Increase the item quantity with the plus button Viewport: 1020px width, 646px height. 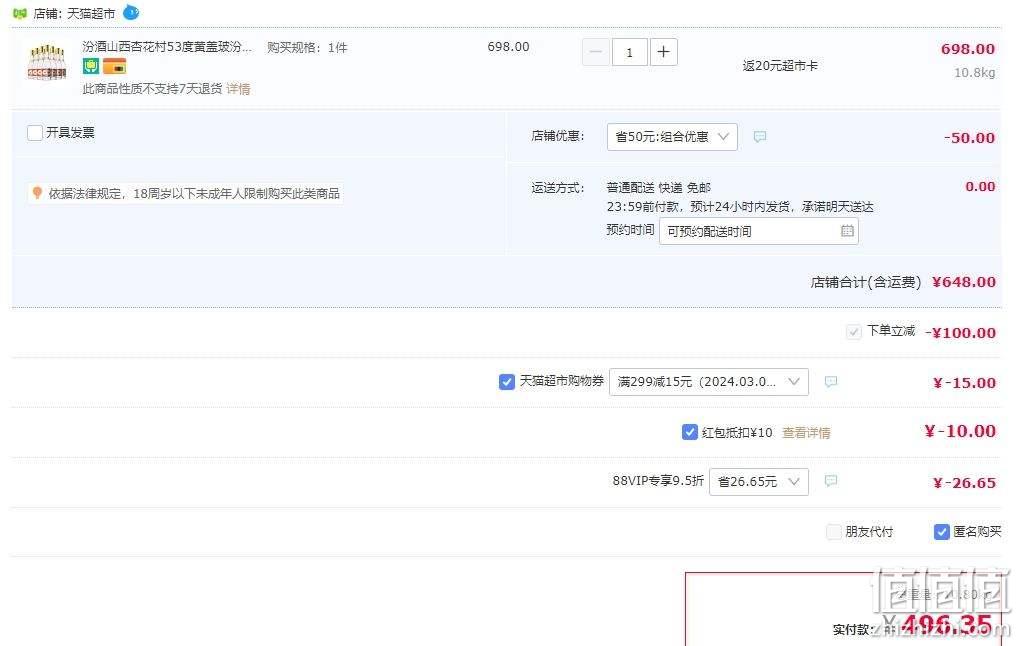pyautogui.click(x=663, y=52)
